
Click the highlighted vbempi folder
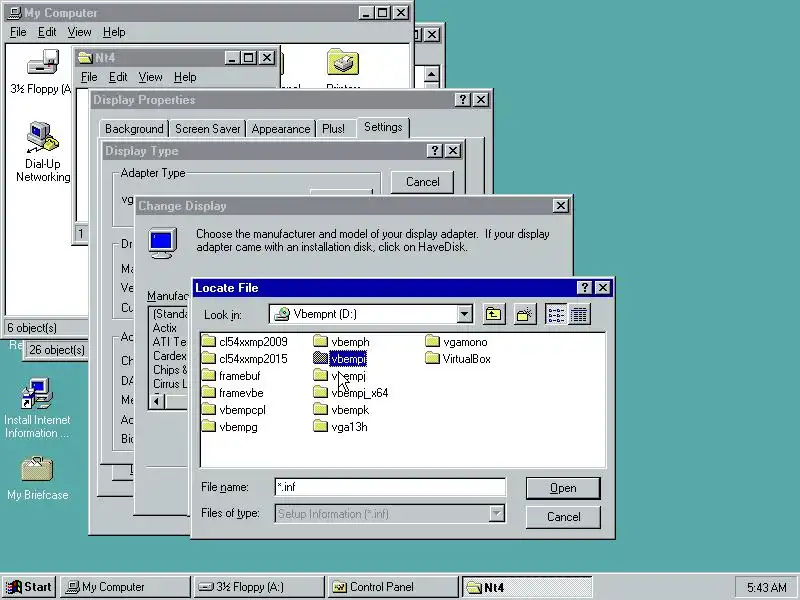coord(340,359)
